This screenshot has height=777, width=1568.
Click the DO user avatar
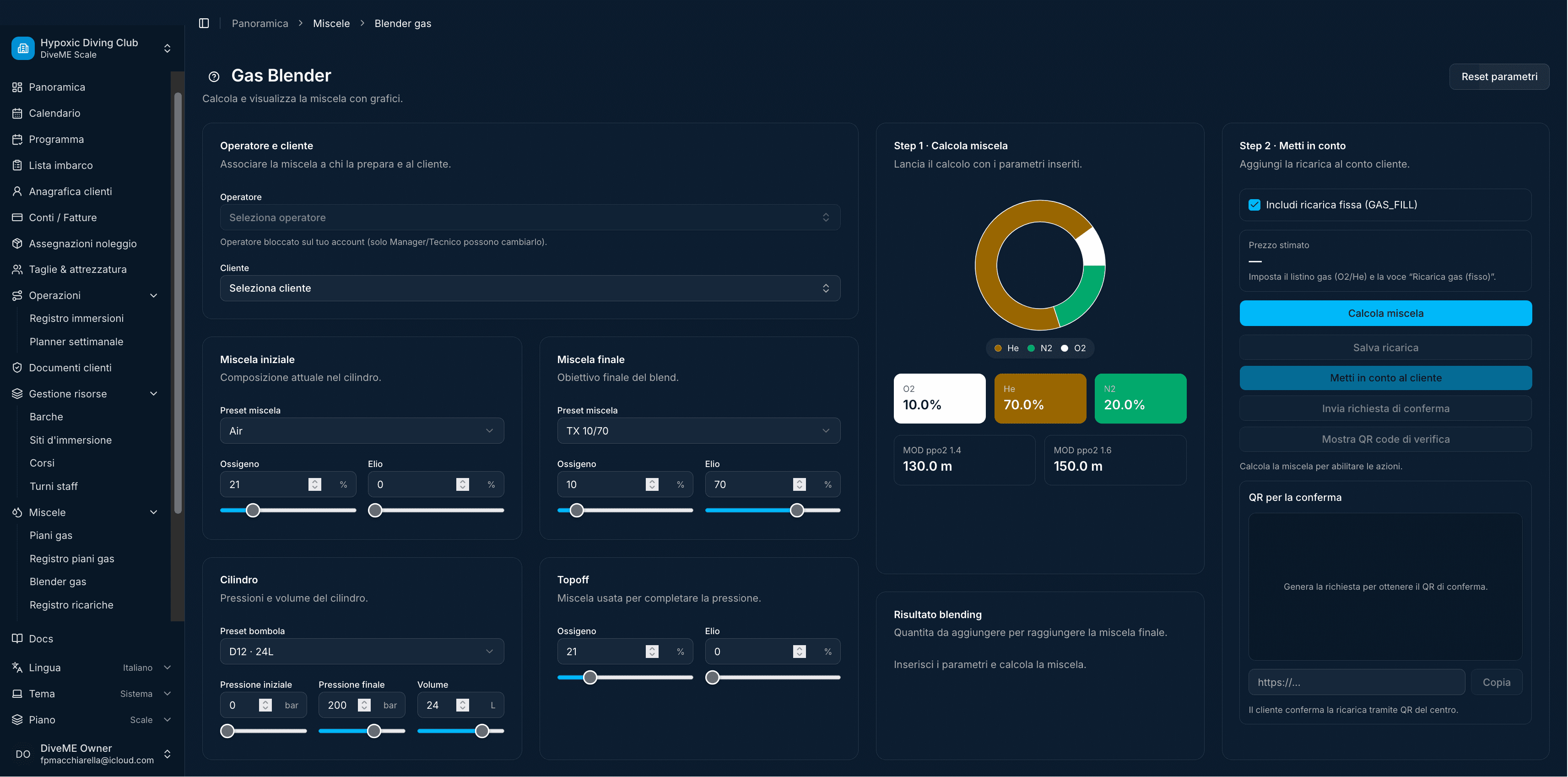(x=23, y=754)
